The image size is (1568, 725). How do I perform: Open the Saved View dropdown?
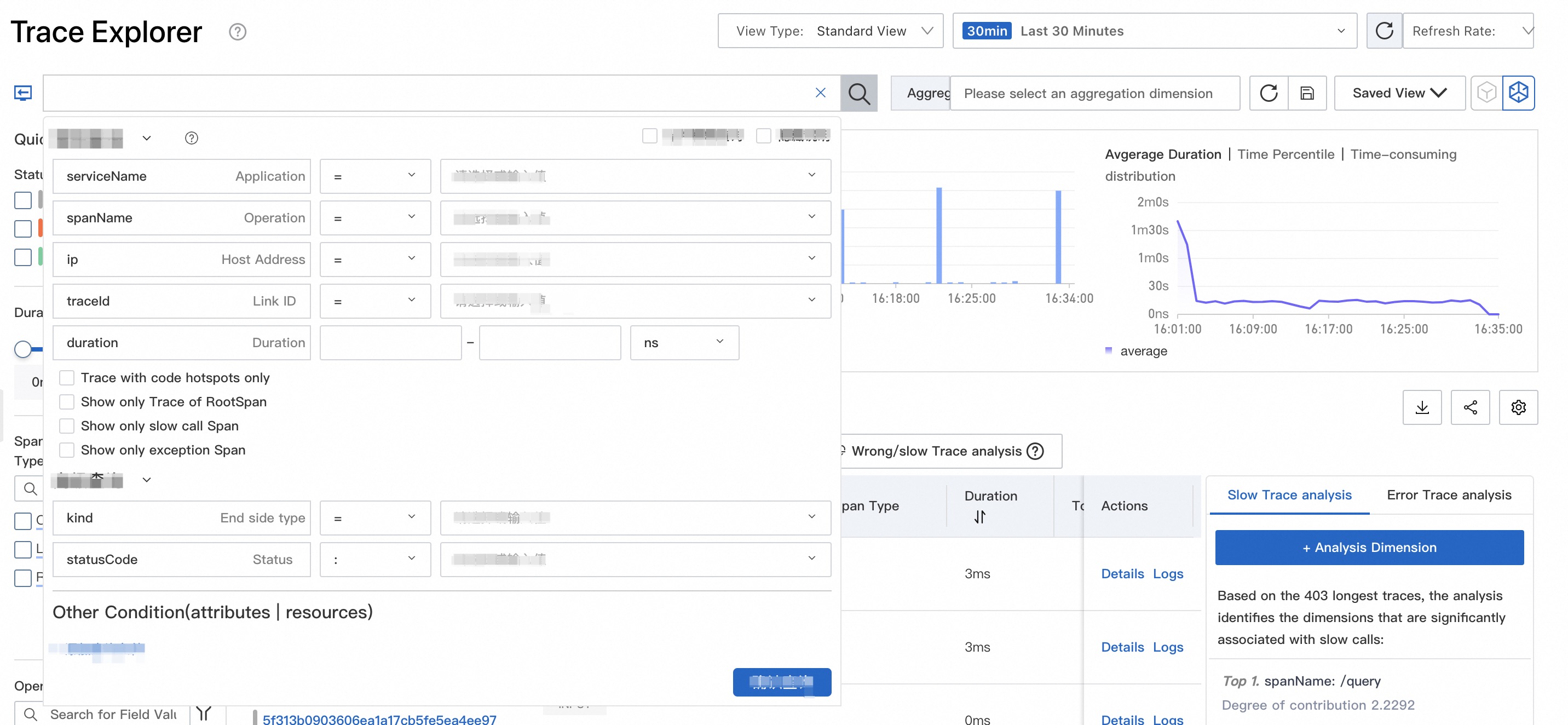pyautogui.click(x=1399, y=93)
